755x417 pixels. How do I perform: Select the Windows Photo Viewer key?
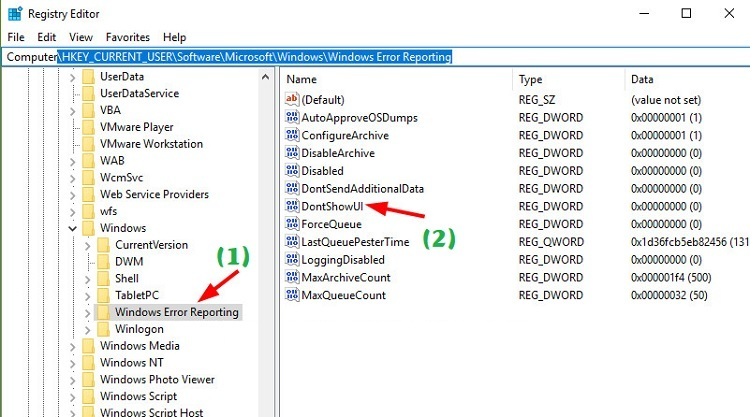157,379
